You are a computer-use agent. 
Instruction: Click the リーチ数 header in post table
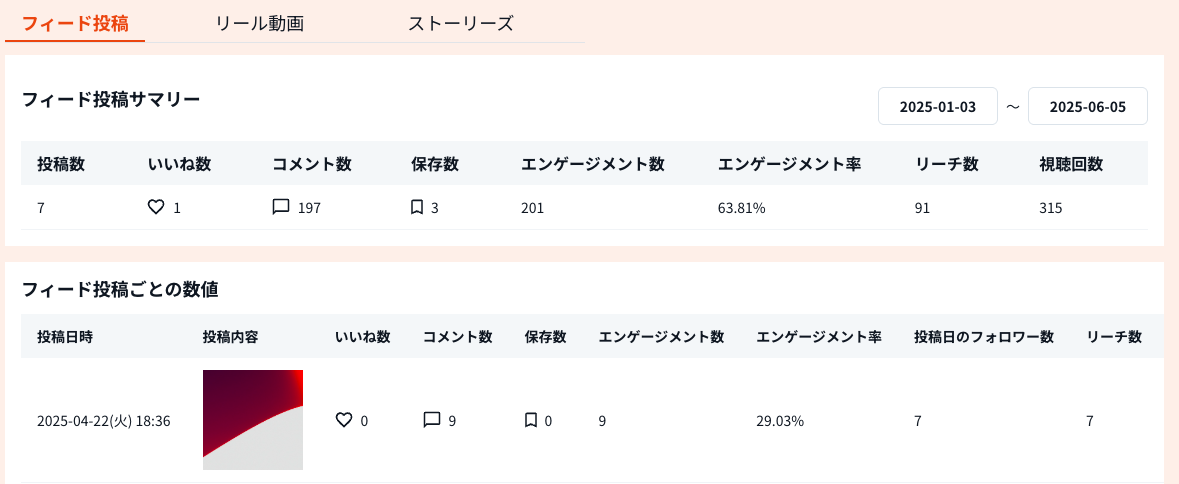tap(1114, 337)
